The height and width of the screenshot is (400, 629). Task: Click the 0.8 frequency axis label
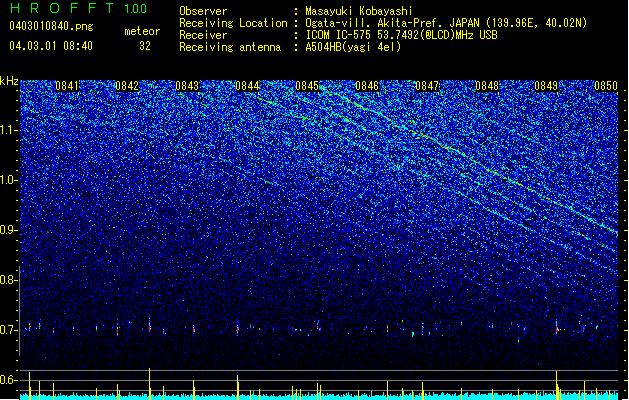(x=8, y=280)
